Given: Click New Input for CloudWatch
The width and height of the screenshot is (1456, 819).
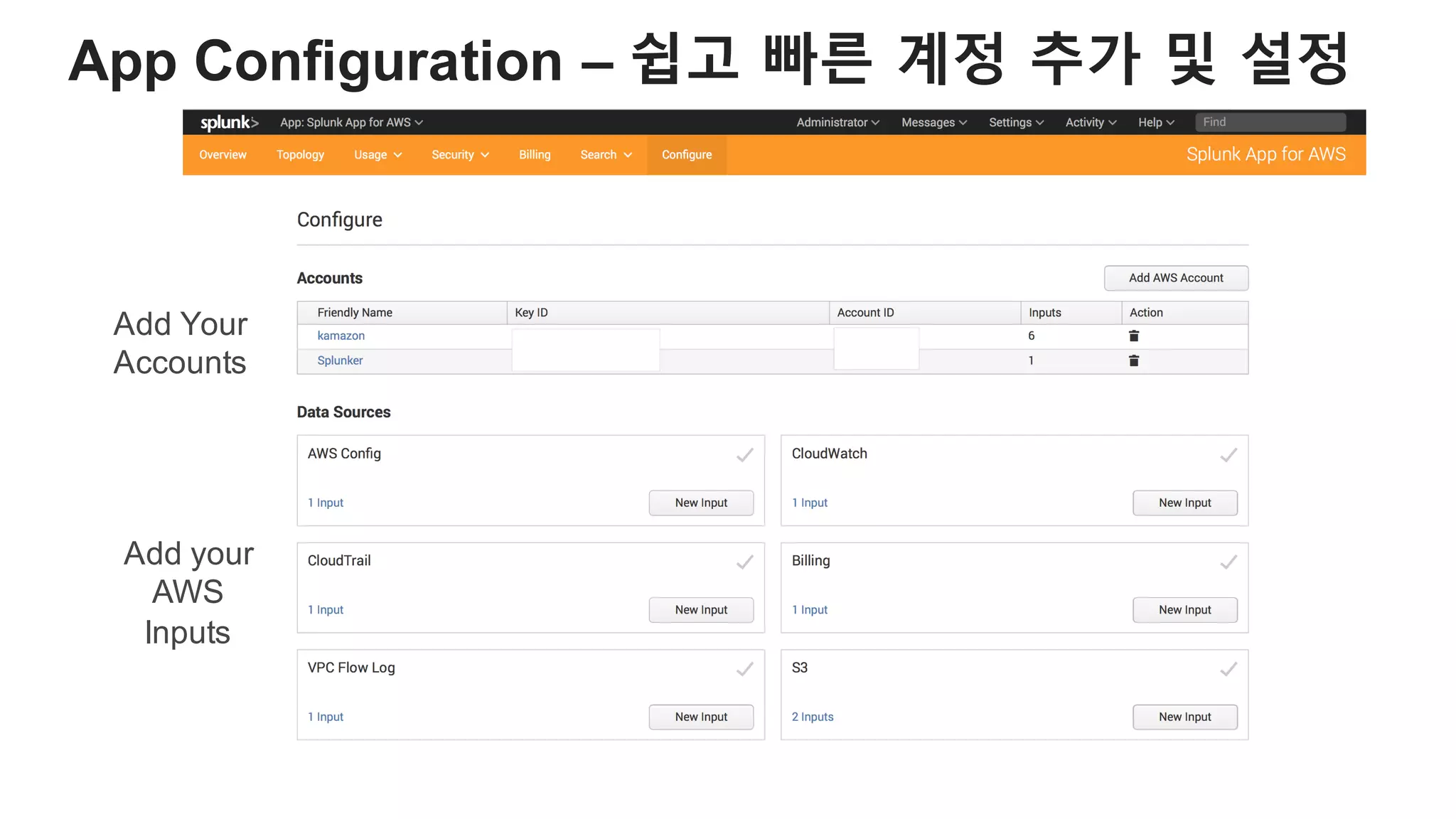Looking at the screenshot, I should pos(1185,503).
